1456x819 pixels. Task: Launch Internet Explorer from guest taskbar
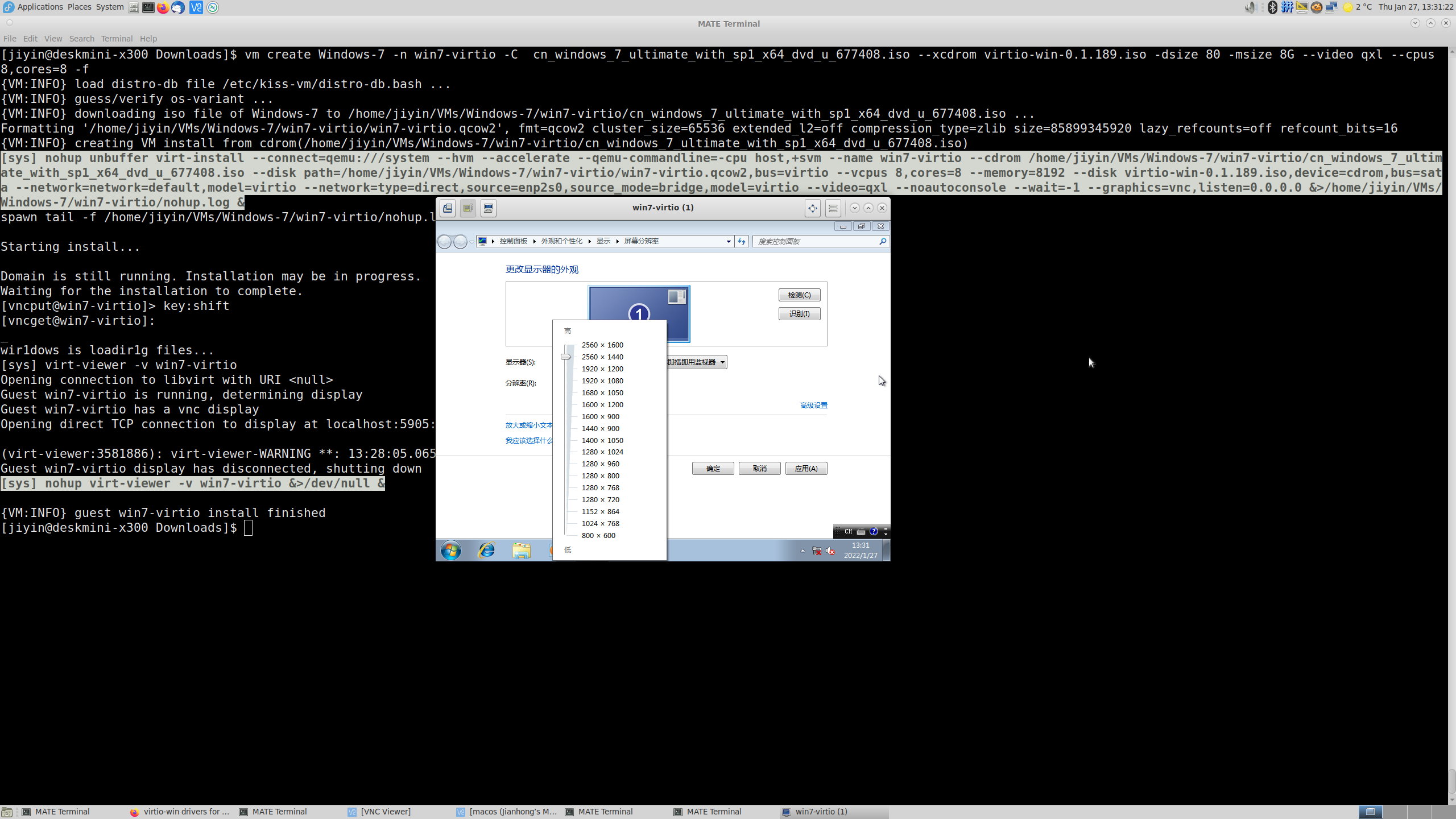[486, 551]
